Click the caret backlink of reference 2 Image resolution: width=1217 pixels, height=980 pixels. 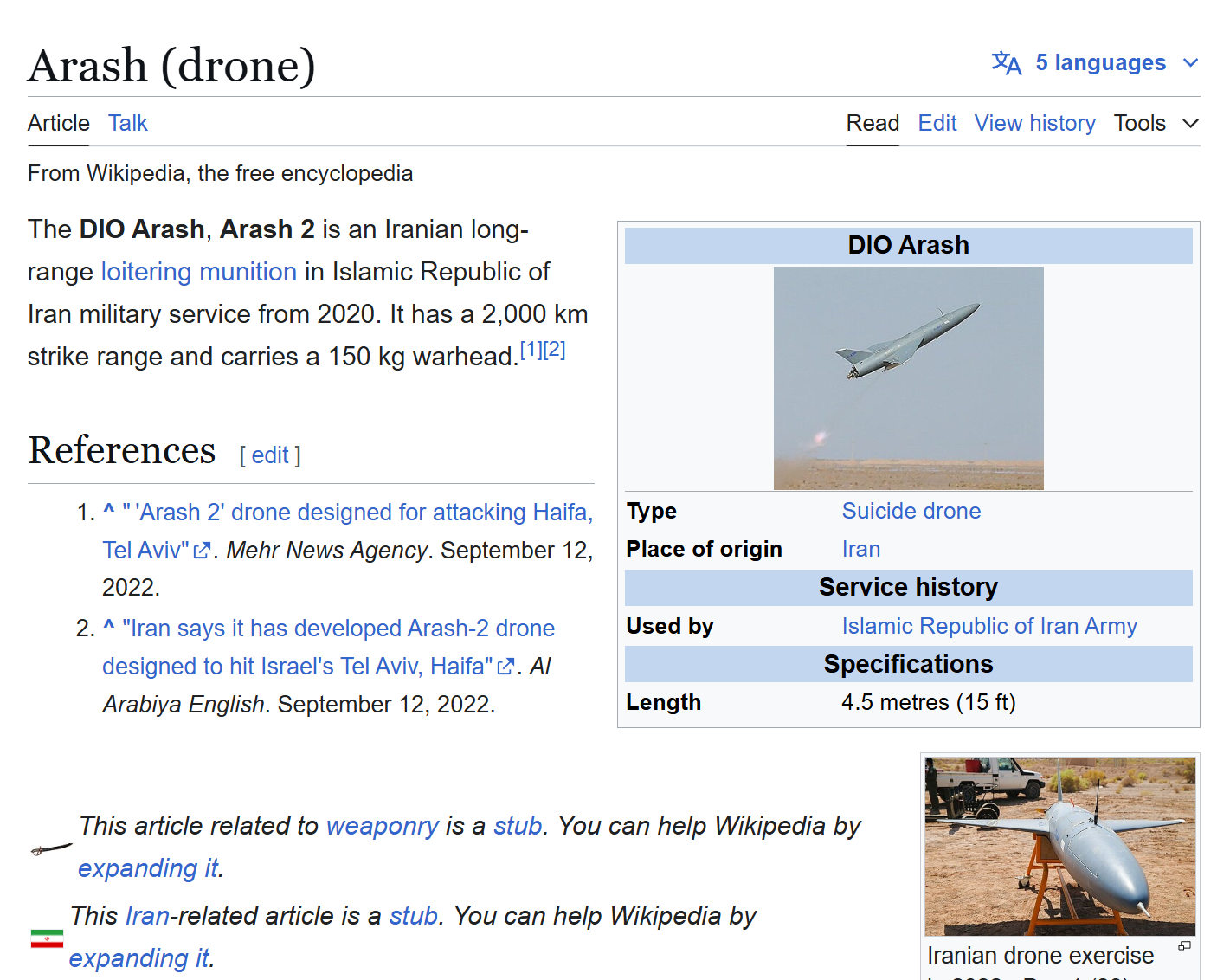point(109,627)
